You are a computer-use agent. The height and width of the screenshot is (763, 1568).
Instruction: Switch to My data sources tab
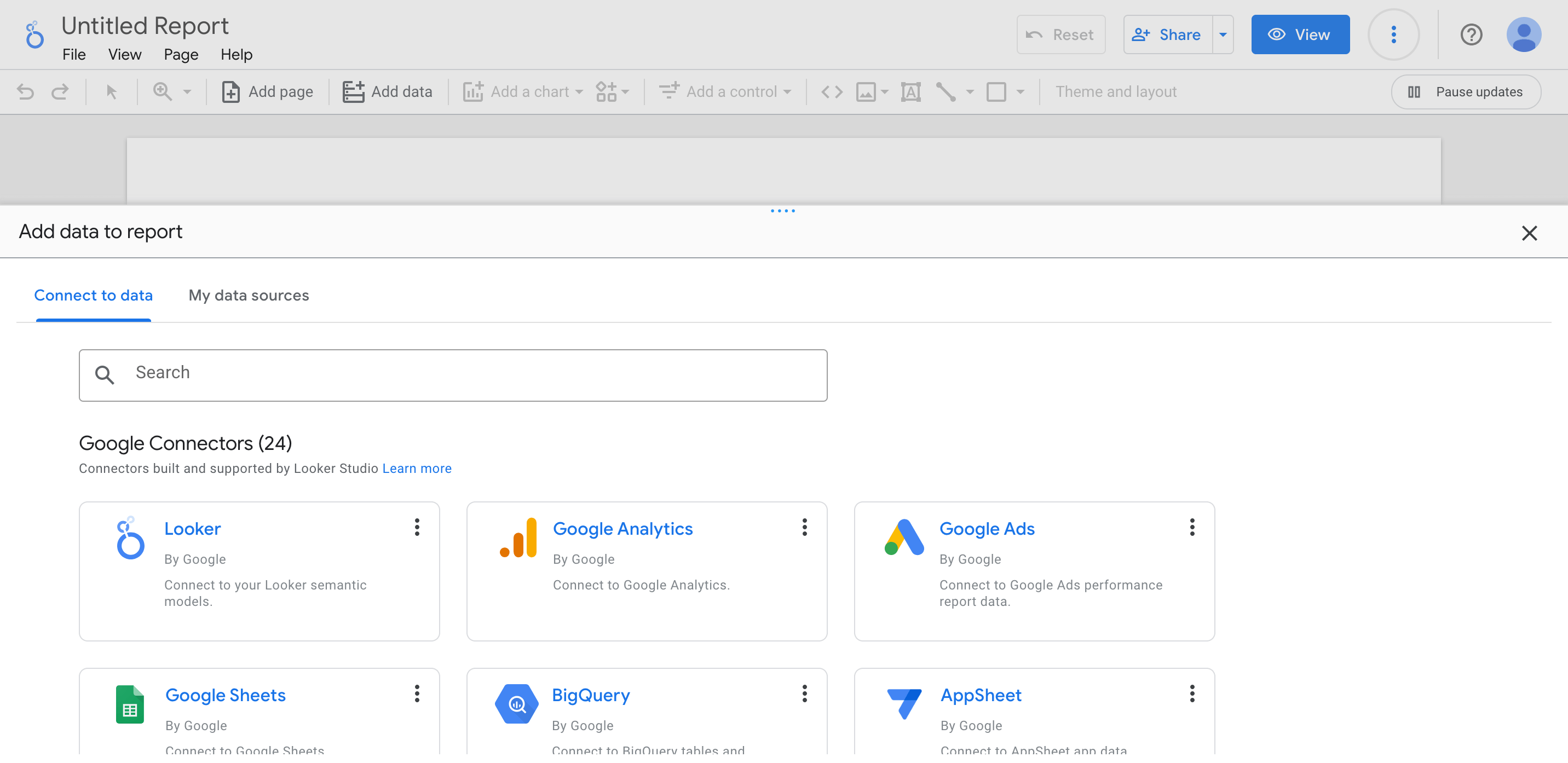click(249, 295)
